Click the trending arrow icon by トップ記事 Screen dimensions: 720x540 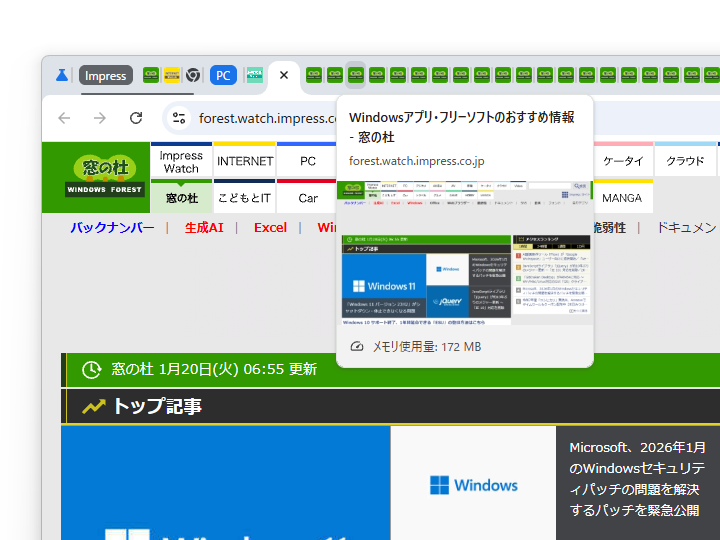pos(94,406)
